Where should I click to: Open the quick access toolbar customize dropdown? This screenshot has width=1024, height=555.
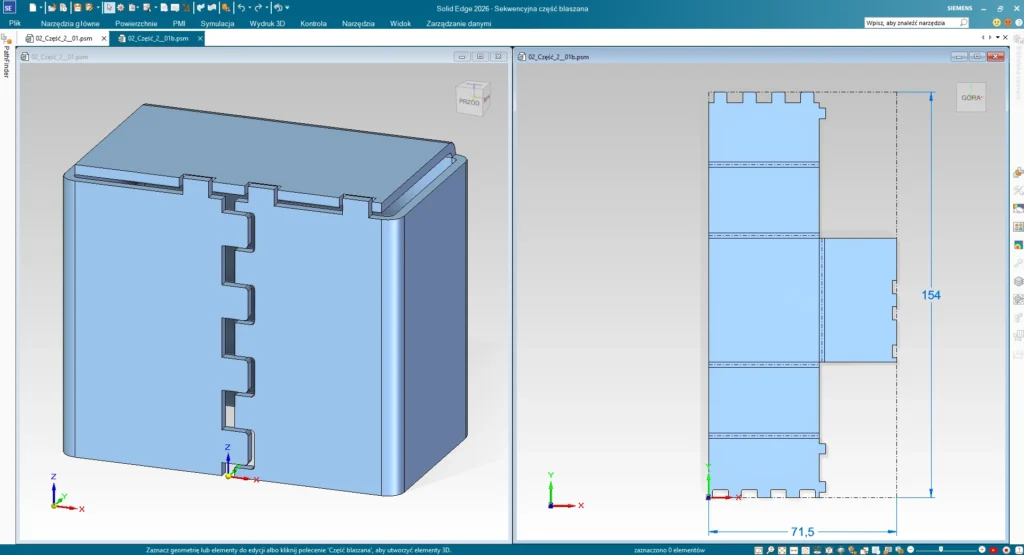[x=289, y=7]
